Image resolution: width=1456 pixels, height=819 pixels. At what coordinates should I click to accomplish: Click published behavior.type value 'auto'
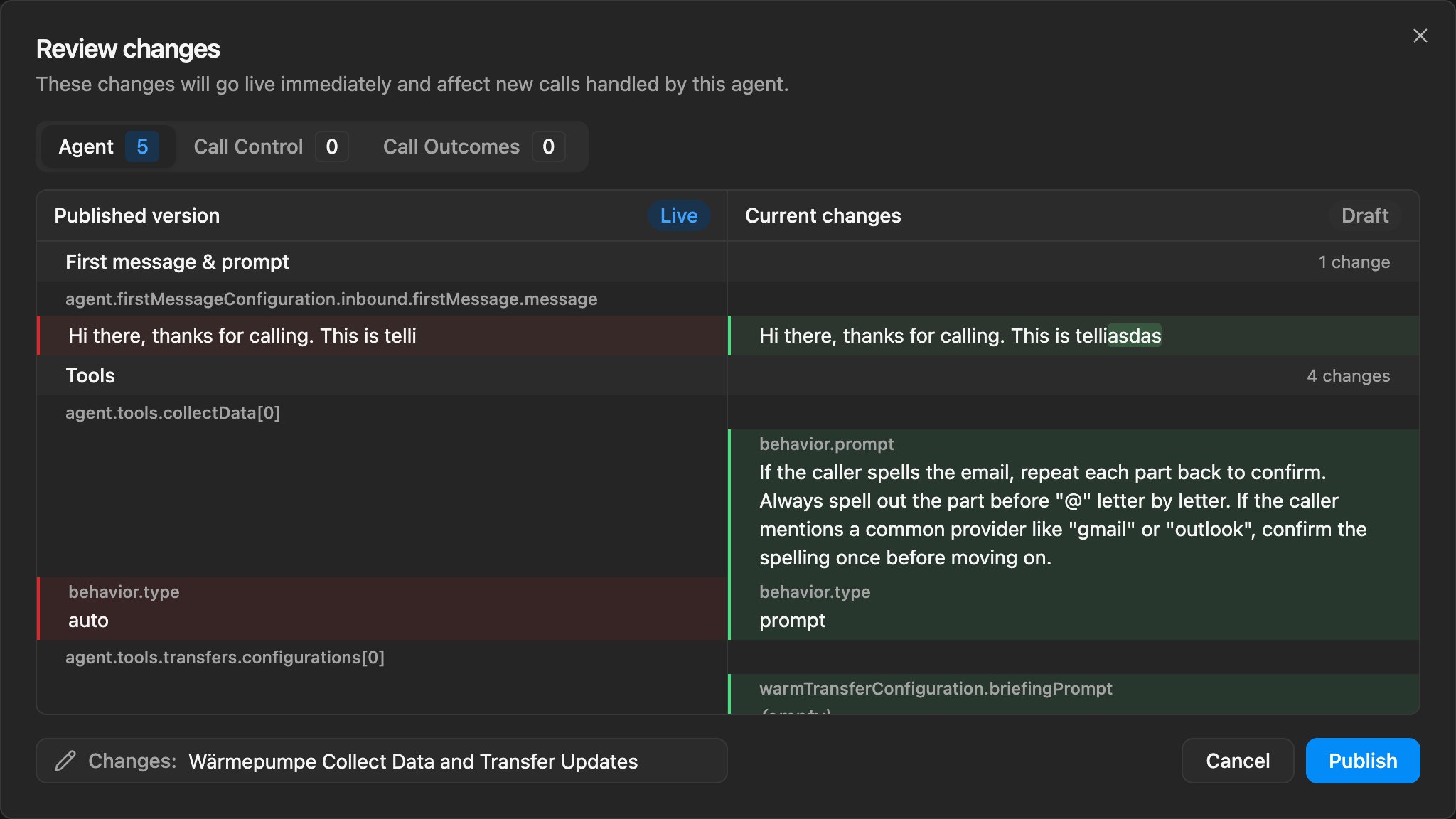click(x=88, y=620)
